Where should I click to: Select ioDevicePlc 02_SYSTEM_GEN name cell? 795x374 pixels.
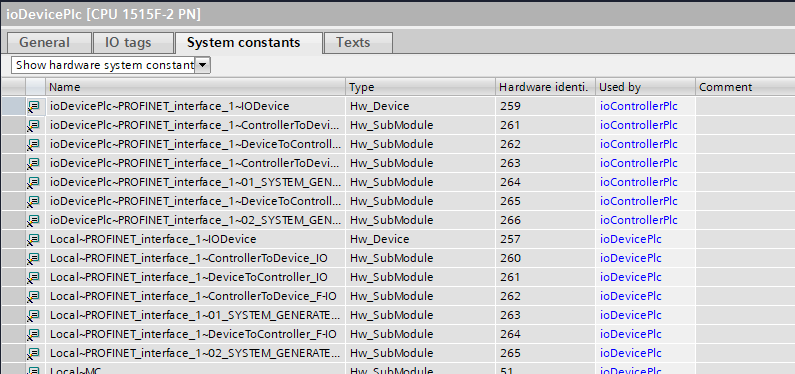[196, 220]
